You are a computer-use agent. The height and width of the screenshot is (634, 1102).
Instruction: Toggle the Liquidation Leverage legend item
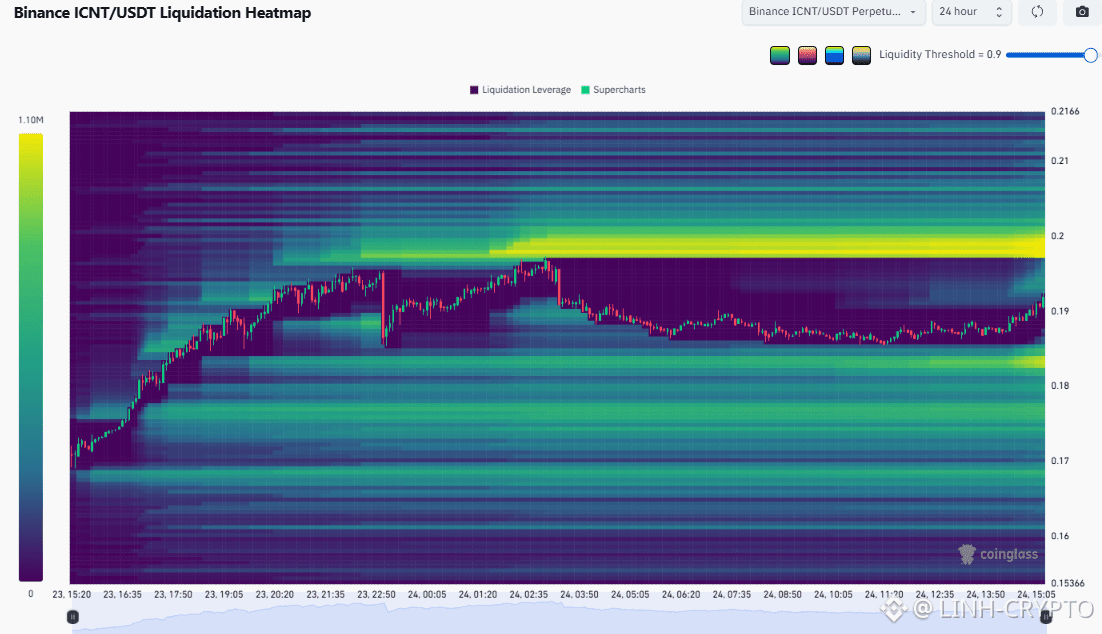coord(520,90)
